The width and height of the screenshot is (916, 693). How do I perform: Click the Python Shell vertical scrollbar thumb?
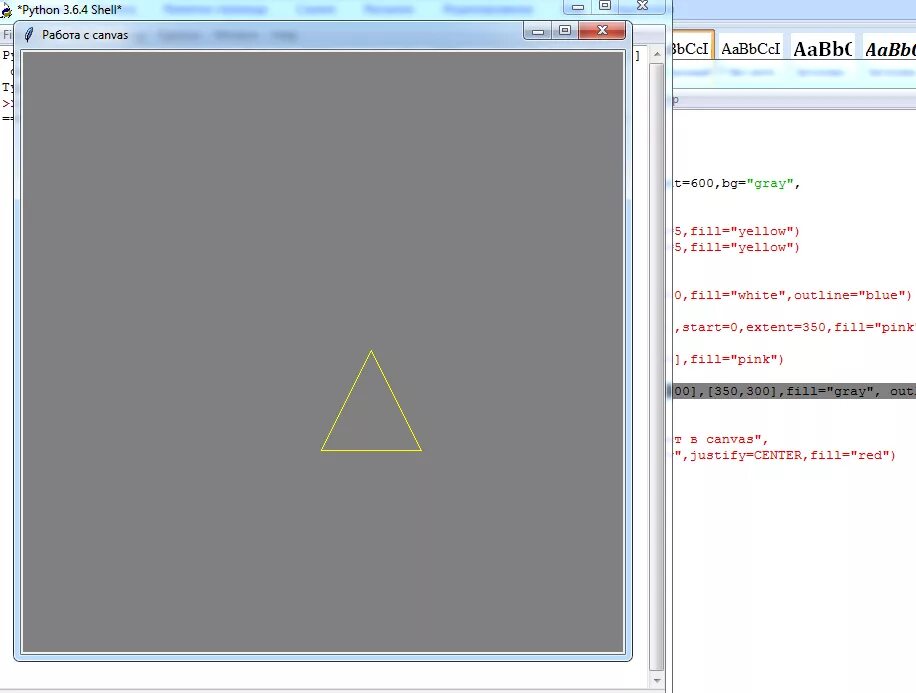[657, 366]
